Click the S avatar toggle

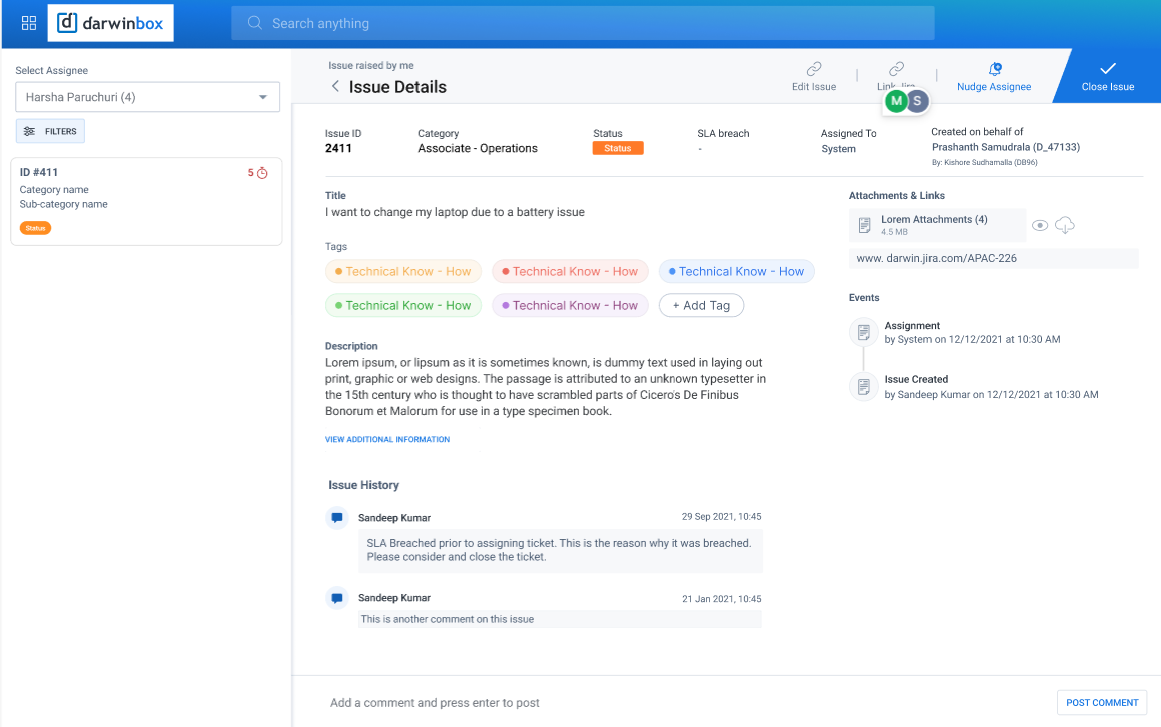[x=916, y=101]
